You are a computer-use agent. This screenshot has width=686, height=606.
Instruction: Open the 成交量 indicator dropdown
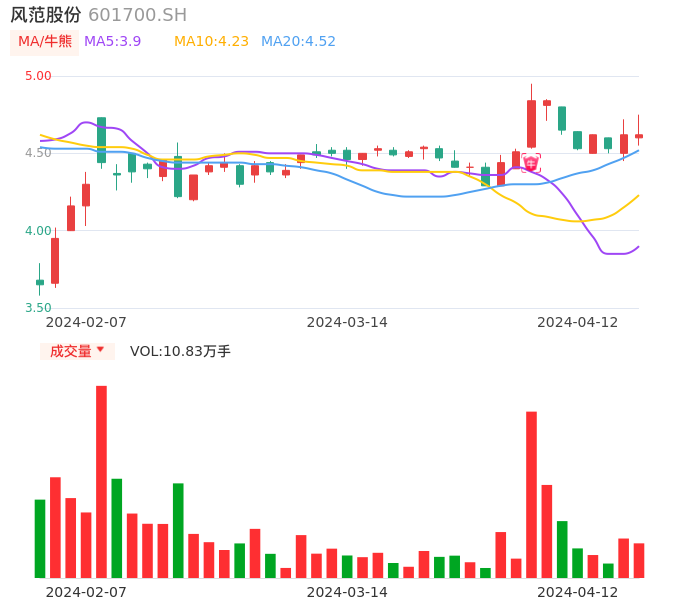pyautogui.click(x=77, y=351)
